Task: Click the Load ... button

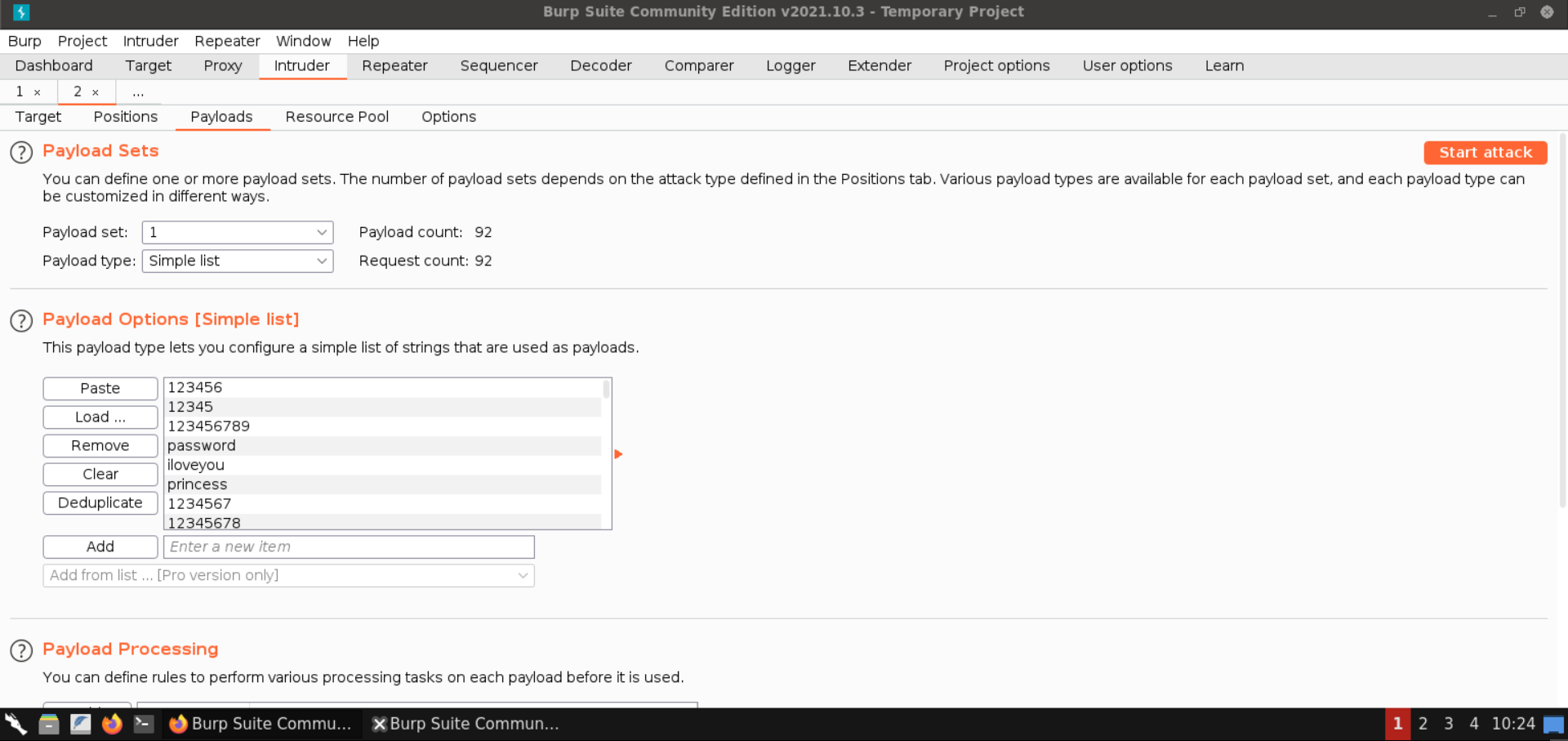Action: (100, 417)
